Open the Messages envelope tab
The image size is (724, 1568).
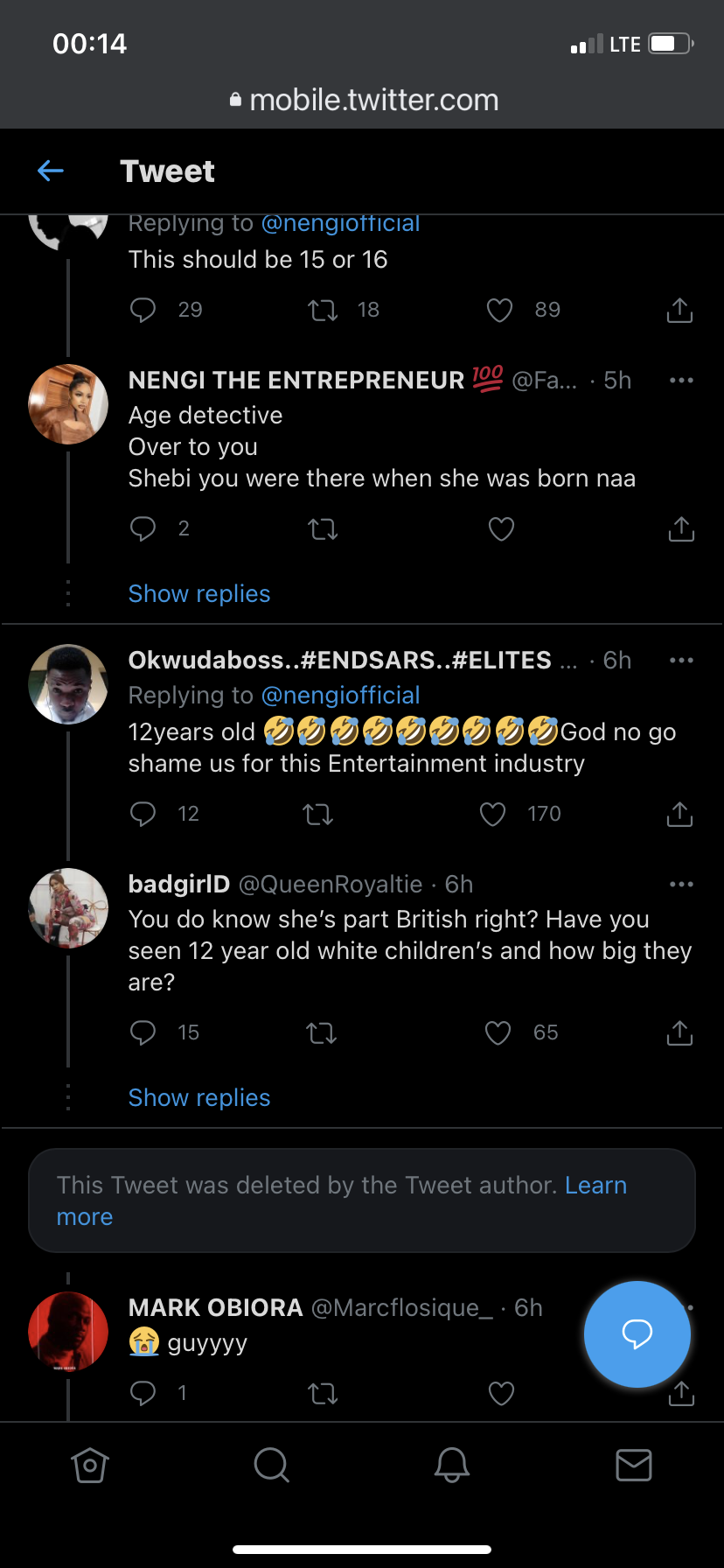point(634,1465)
